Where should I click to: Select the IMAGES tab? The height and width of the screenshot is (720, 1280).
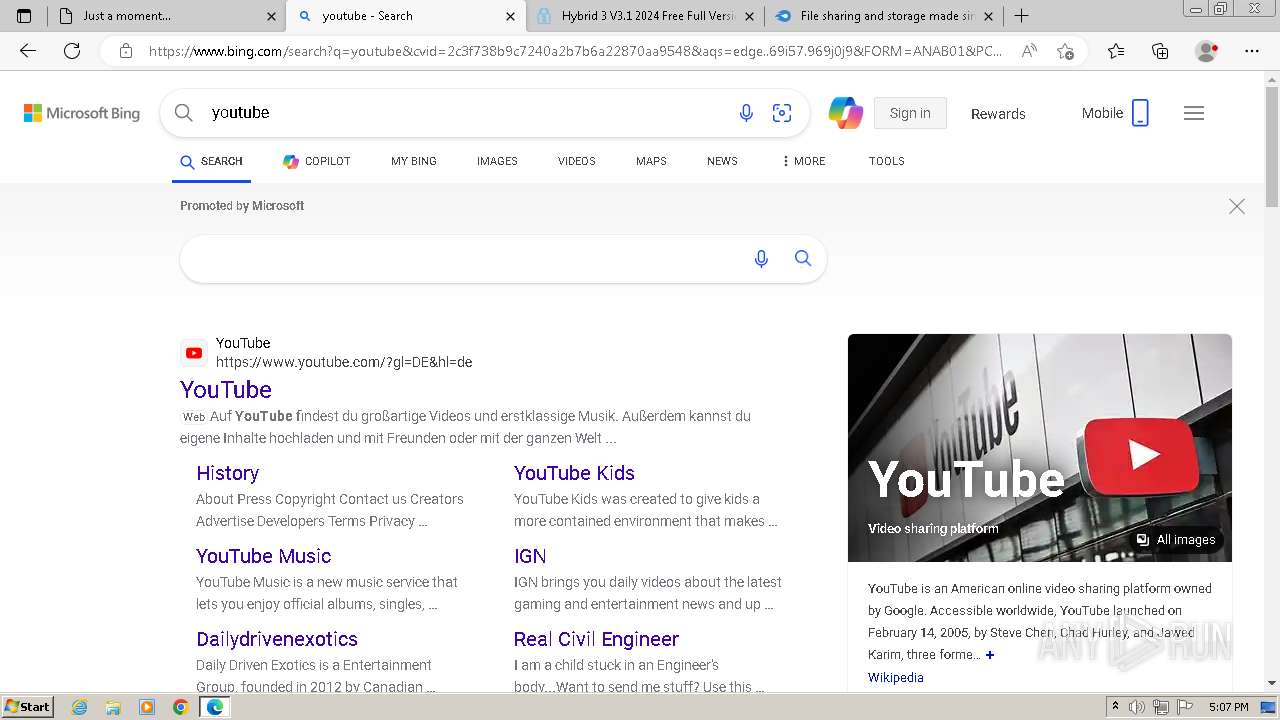(x=497, y=161)
